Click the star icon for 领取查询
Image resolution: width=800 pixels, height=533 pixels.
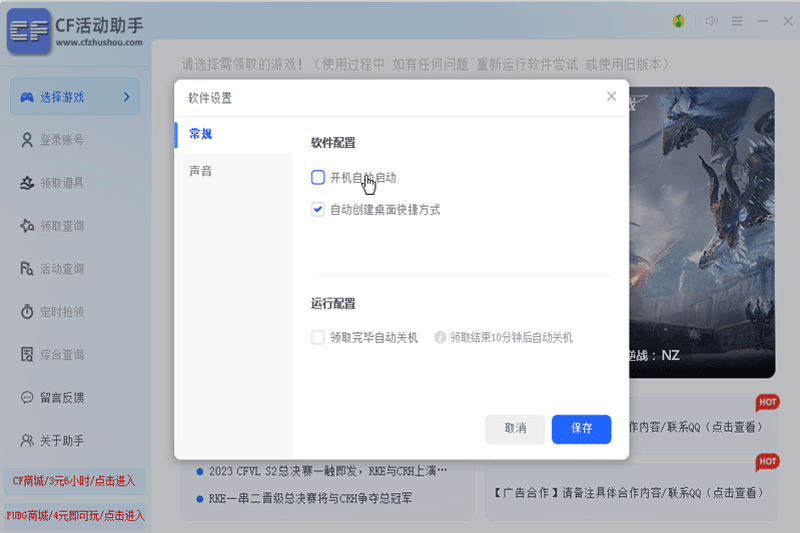coord(27,225)
